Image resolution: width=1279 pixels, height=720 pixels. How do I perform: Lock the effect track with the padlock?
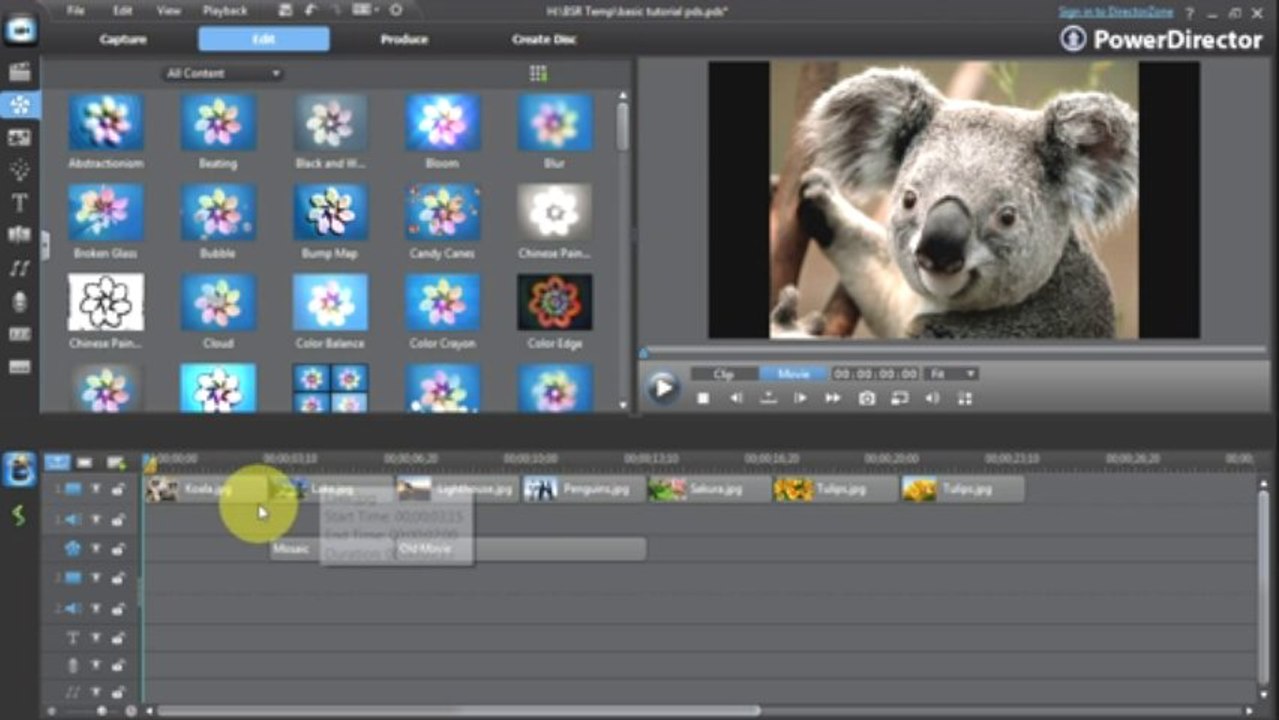point(117,549)
